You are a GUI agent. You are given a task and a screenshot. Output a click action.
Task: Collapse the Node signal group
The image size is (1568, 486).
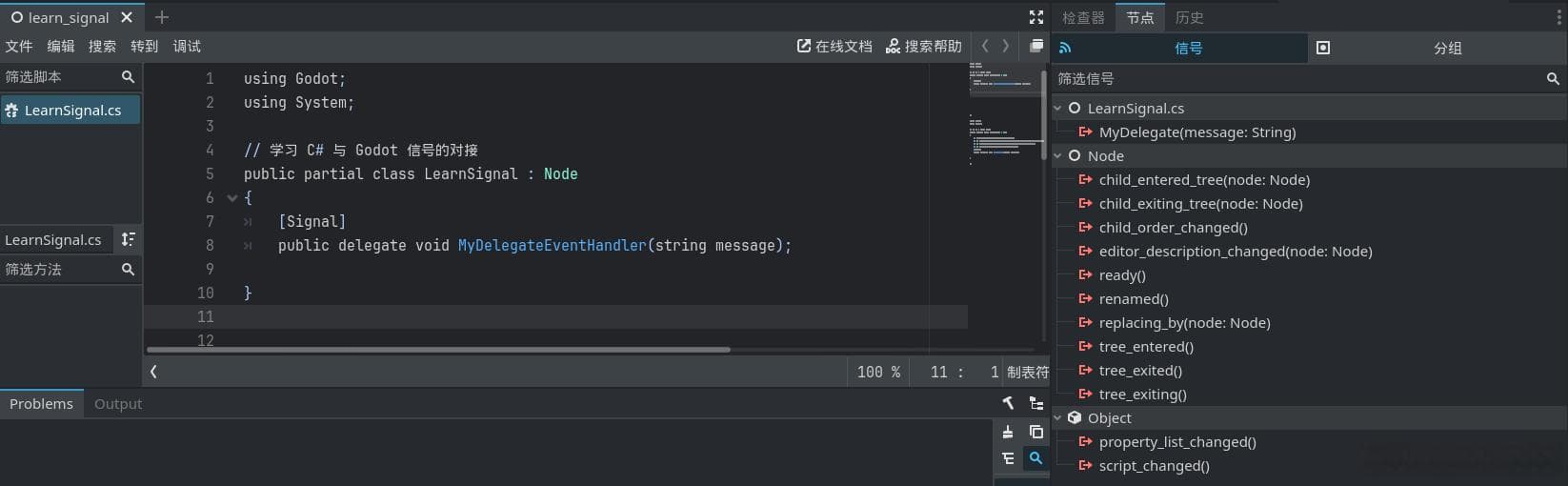pyautogui.click(x=1057, y=156)
